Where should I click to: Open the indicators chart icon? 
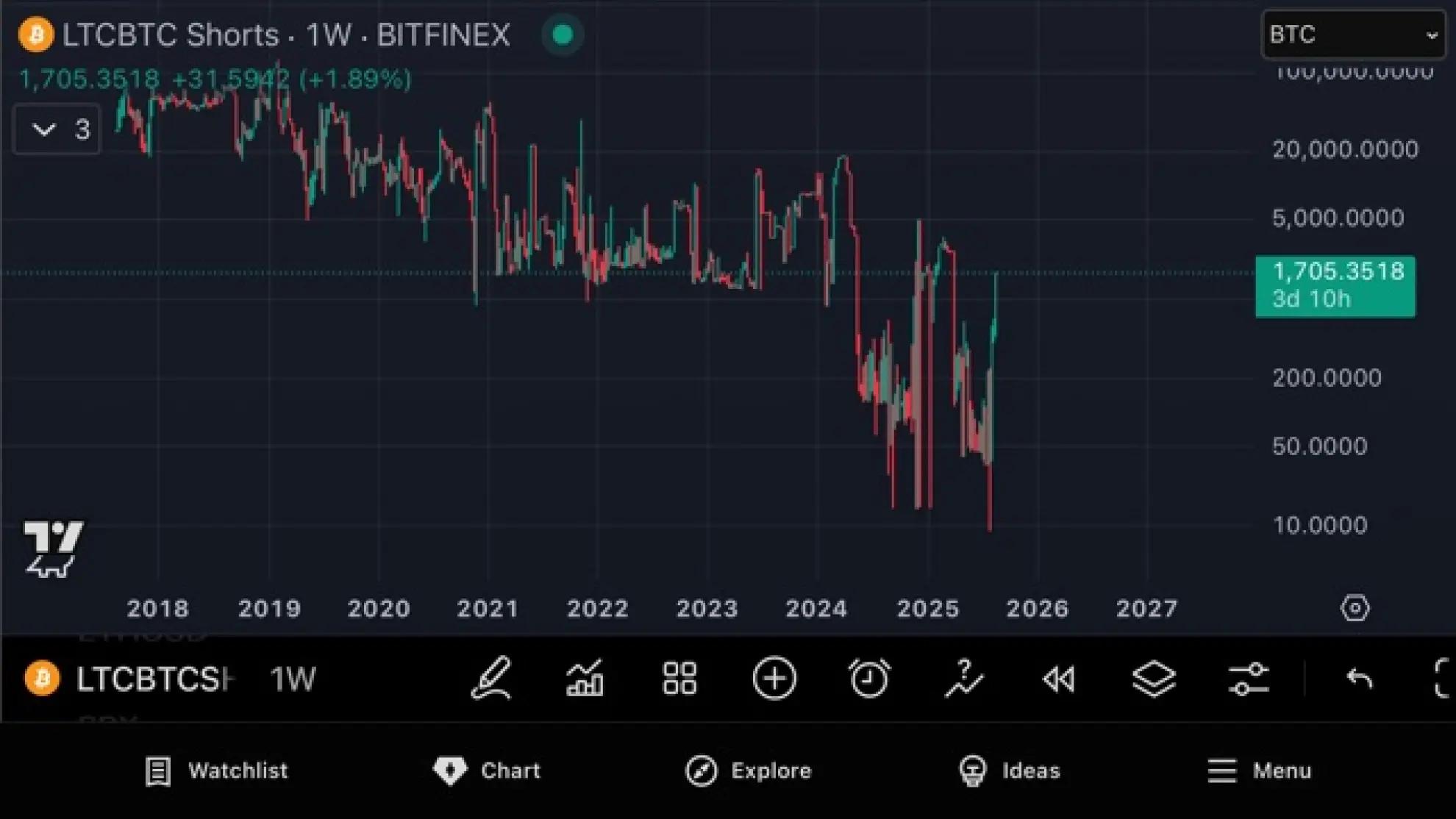click(585, 678)
